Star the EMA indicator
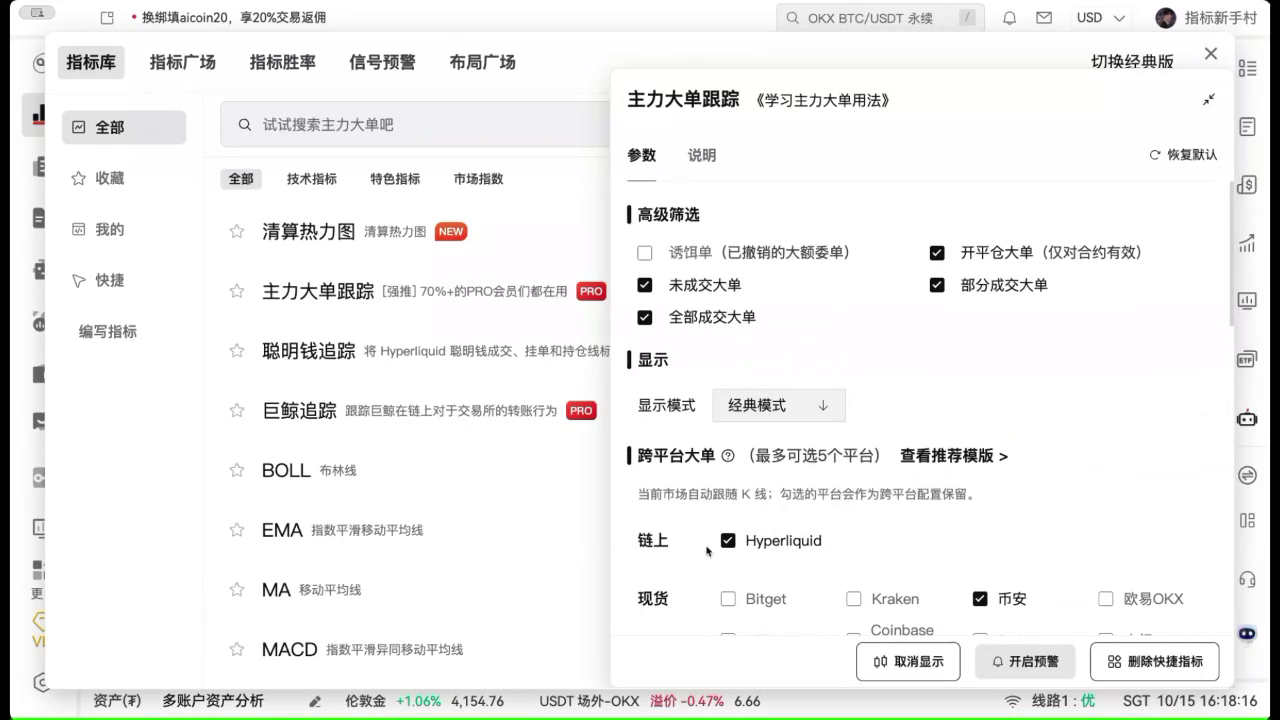This screenshot has width=1280, height=720. coord(237,530)
